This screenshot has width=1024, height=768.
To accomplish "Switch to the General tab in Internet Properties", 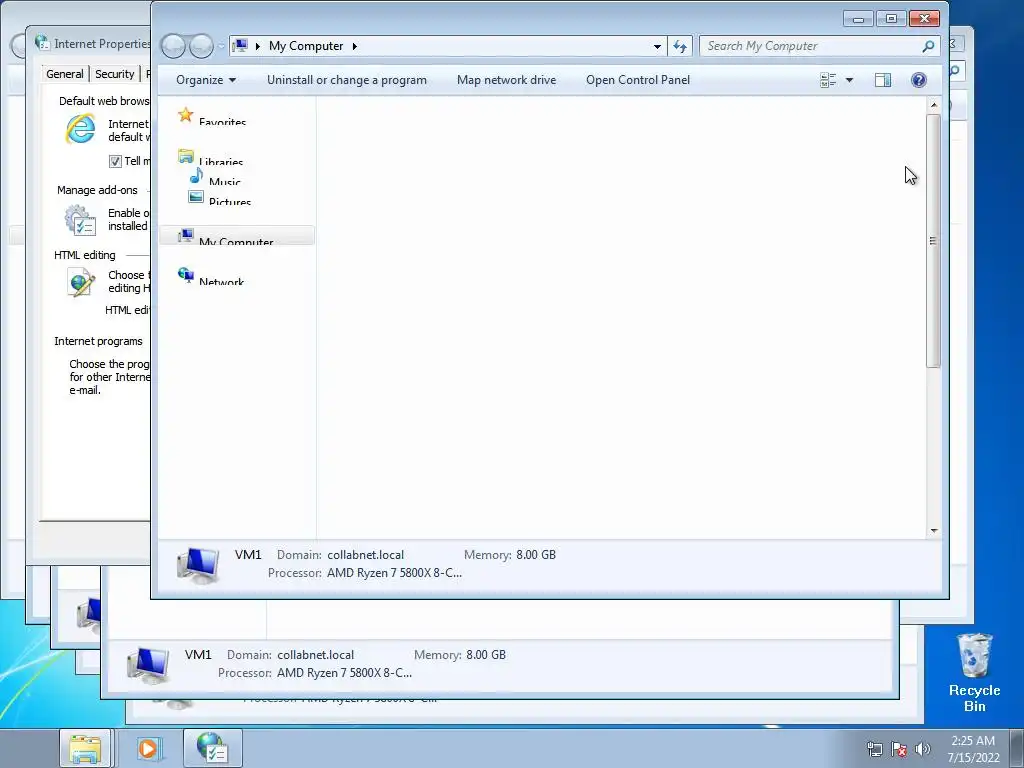I will coord(65,74).
